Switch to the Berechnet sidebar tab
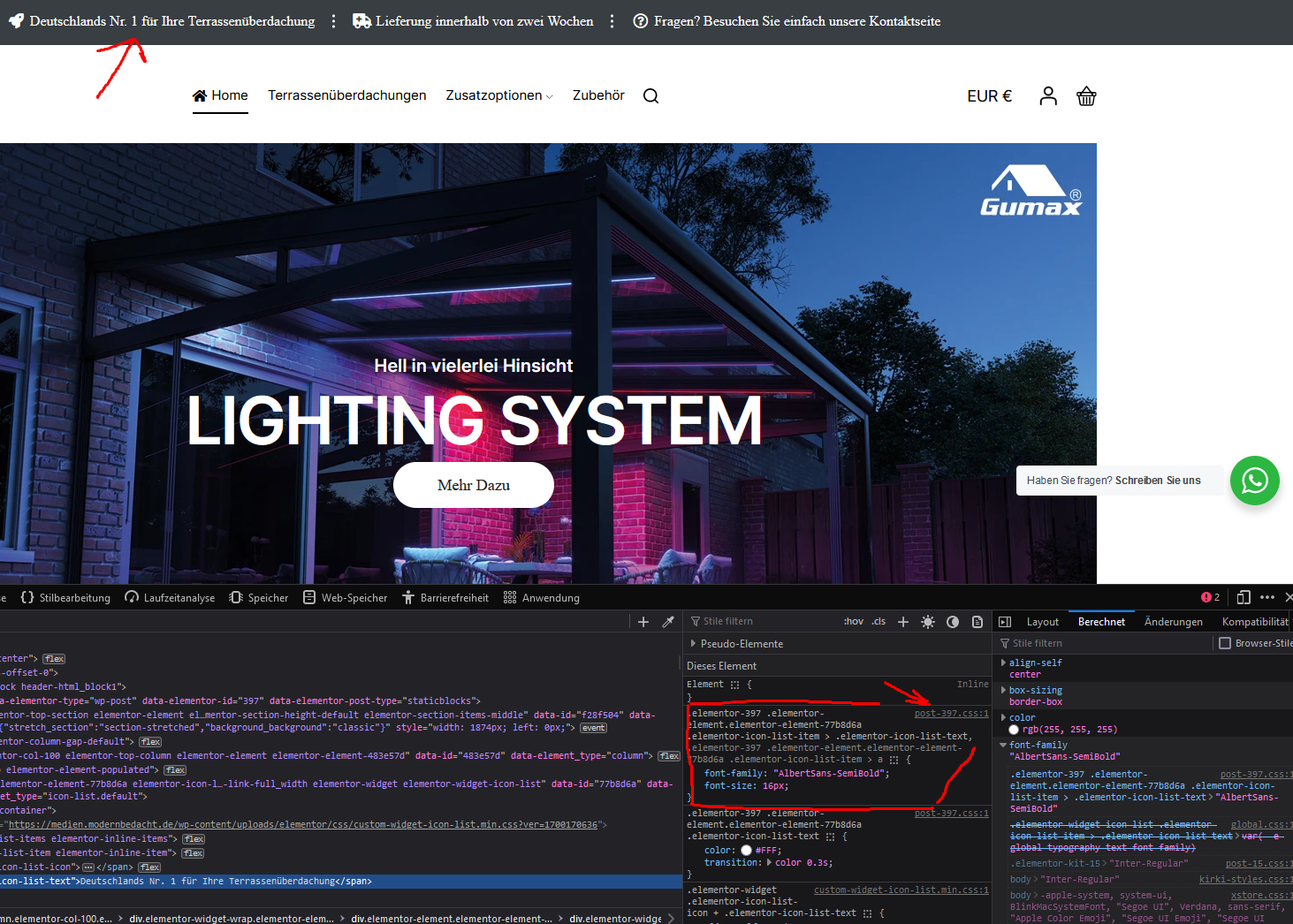The width and height of the screenshot is (1293, 924). 1101,622
